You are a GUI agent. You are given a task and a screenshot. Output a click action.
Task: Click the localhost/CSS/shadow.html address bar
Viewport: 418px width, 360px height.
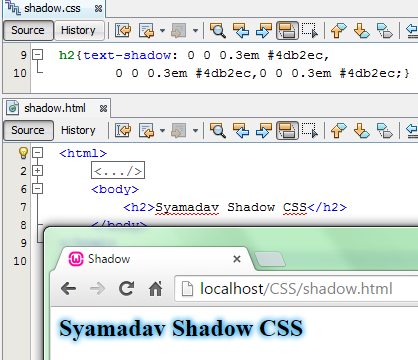(x=296, y=289)
